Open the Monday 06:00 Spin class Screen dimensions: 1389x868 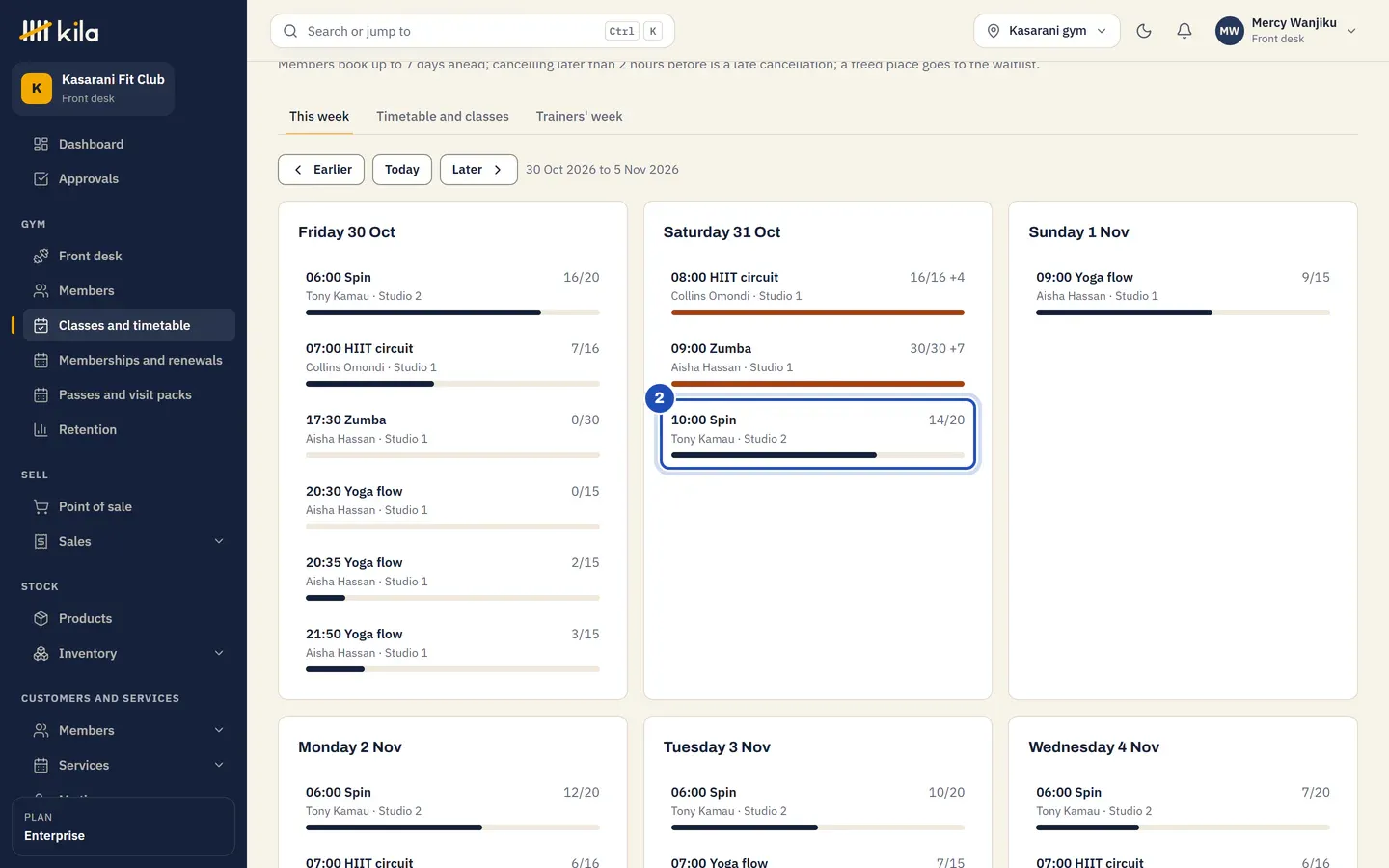point(452,806)
